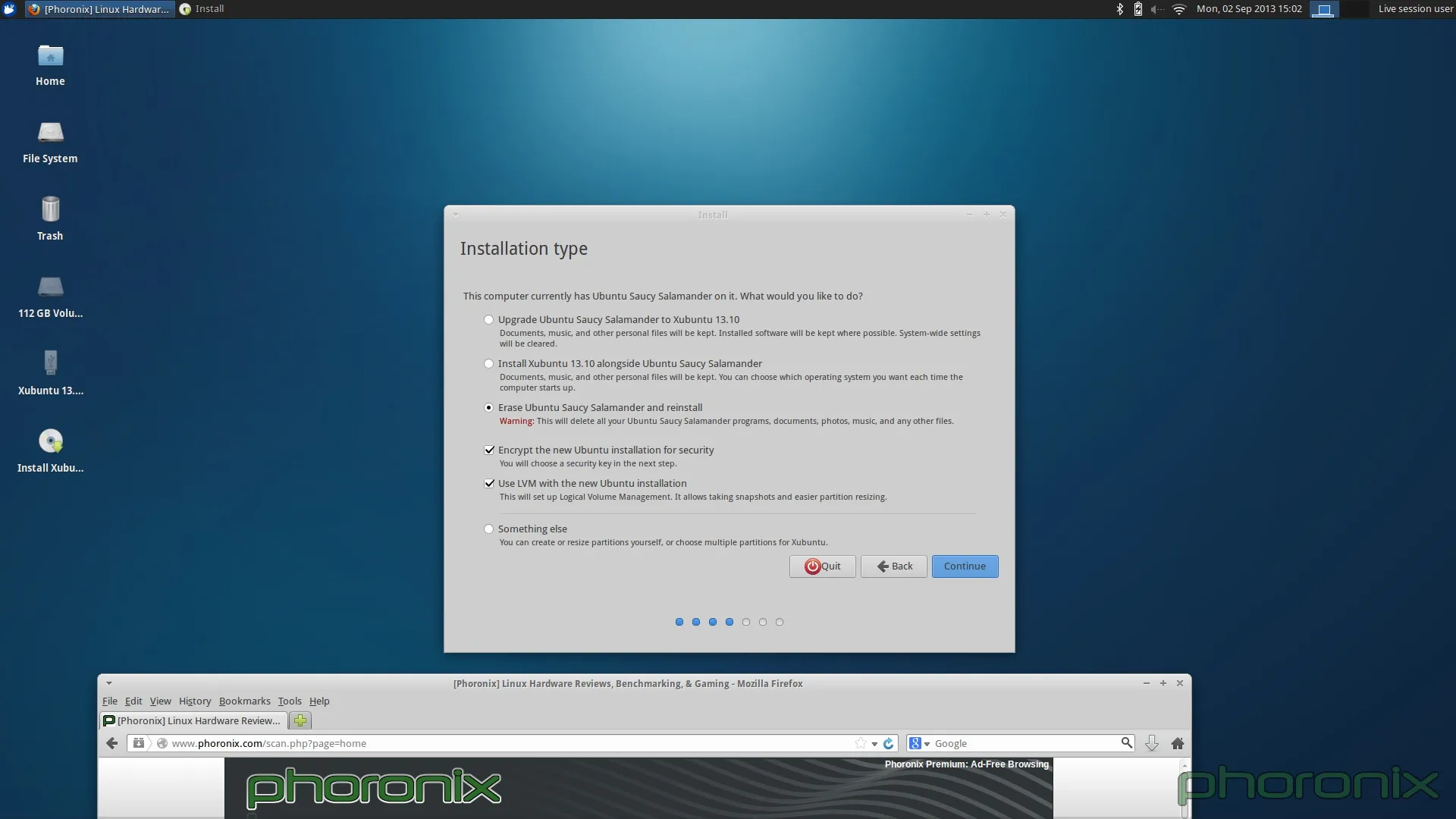Open the Trash desktop icon
The height and width of the screenshot is (819, 1456).
coord(50,220)
